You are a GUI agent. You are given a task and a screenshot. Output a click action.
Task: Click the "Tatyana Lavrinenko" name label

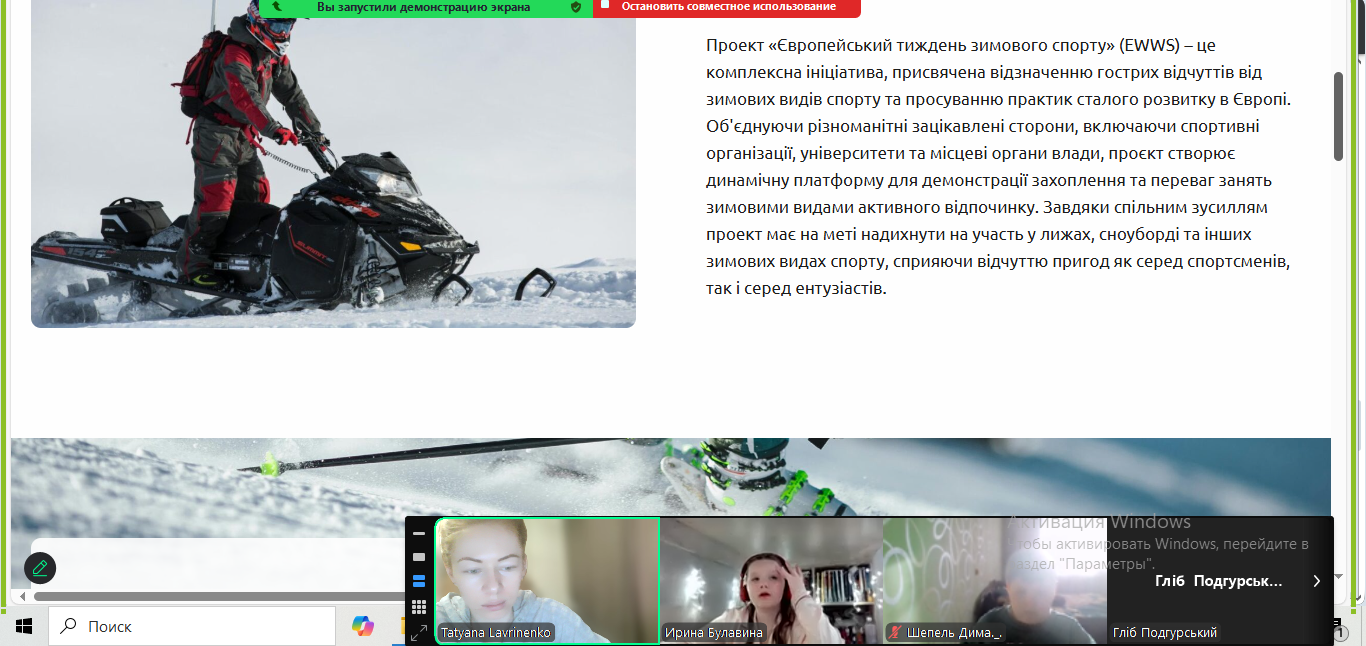click(495, 633)
